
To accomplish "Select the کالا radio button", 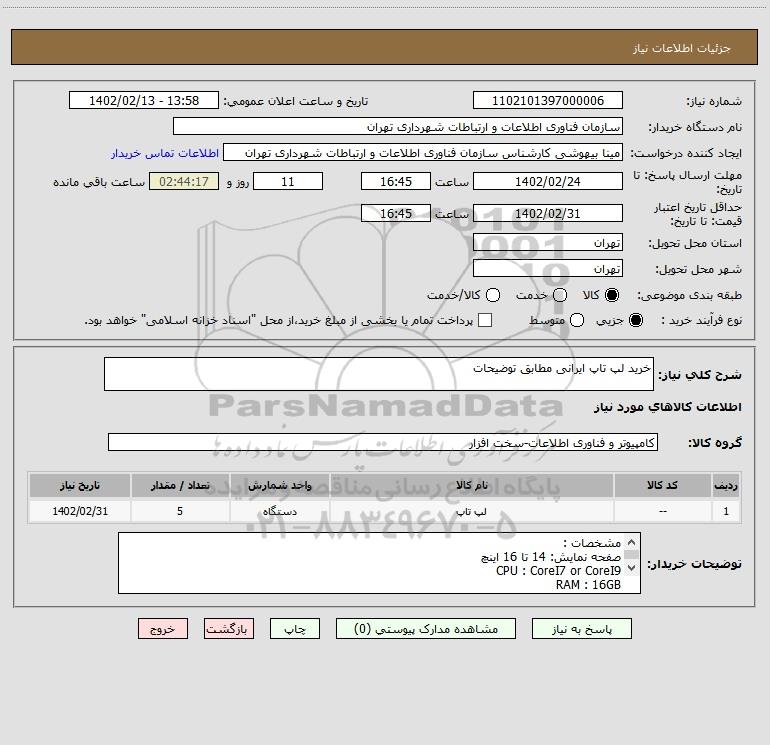I will click(612, 295).
